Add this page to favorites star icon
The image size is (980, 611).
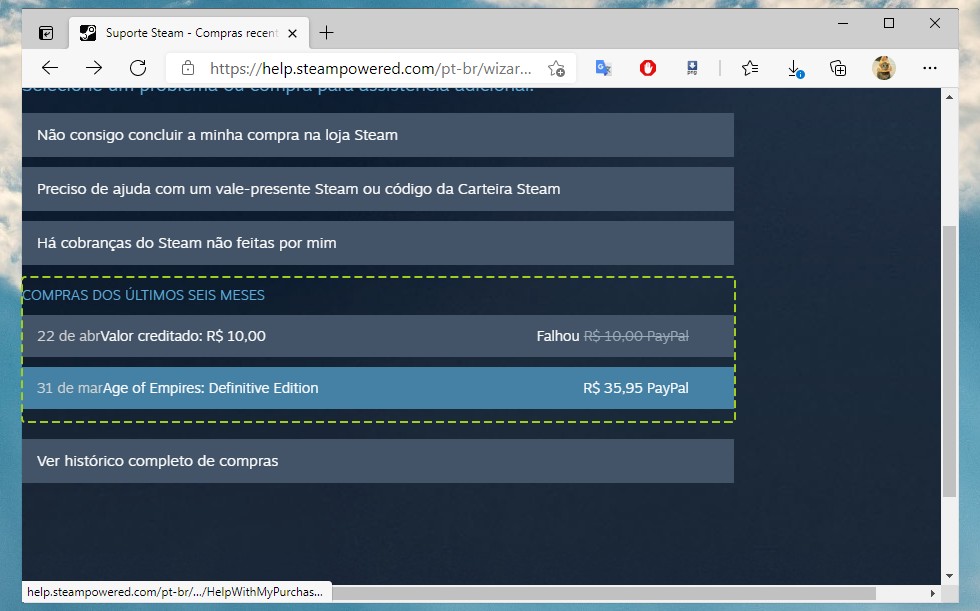pos(556,69)
